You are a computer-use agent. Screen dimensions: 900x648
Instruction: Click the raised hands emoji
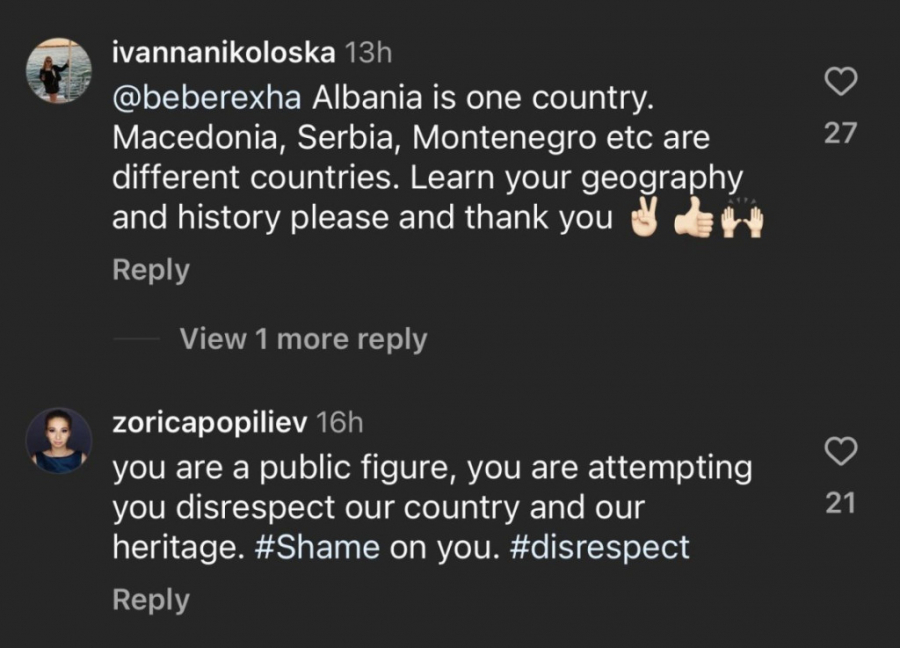tap(741, 219)
